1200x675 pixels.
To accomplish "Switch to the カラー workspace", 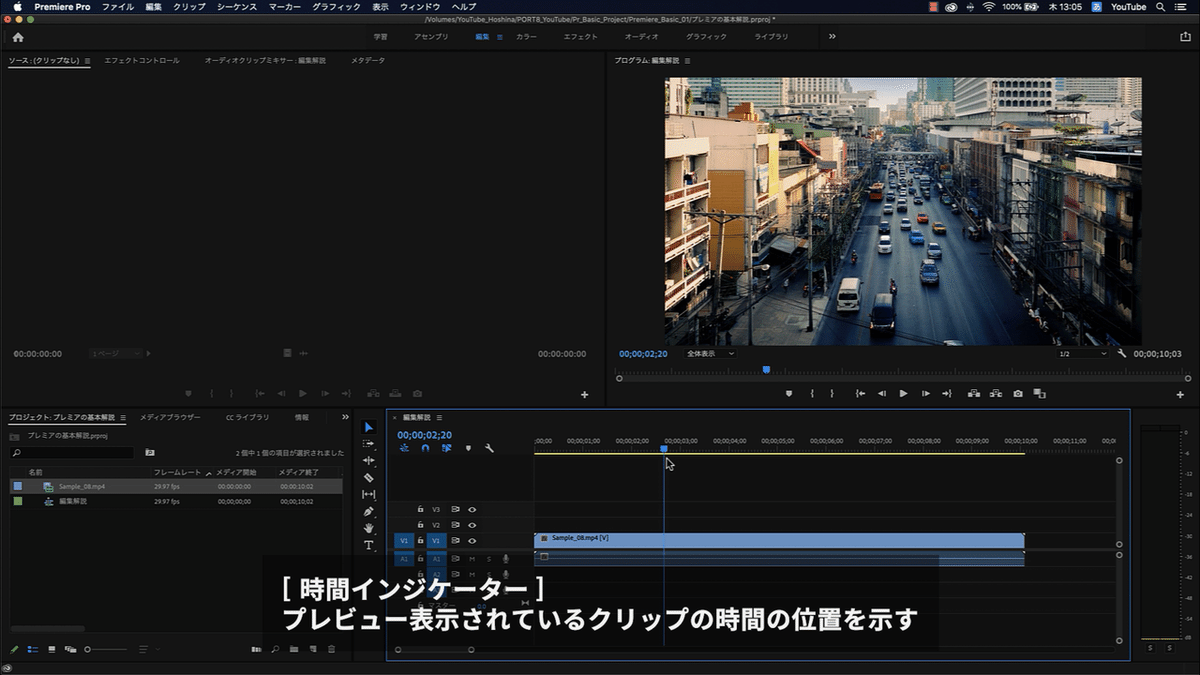I will click(526, 37).
